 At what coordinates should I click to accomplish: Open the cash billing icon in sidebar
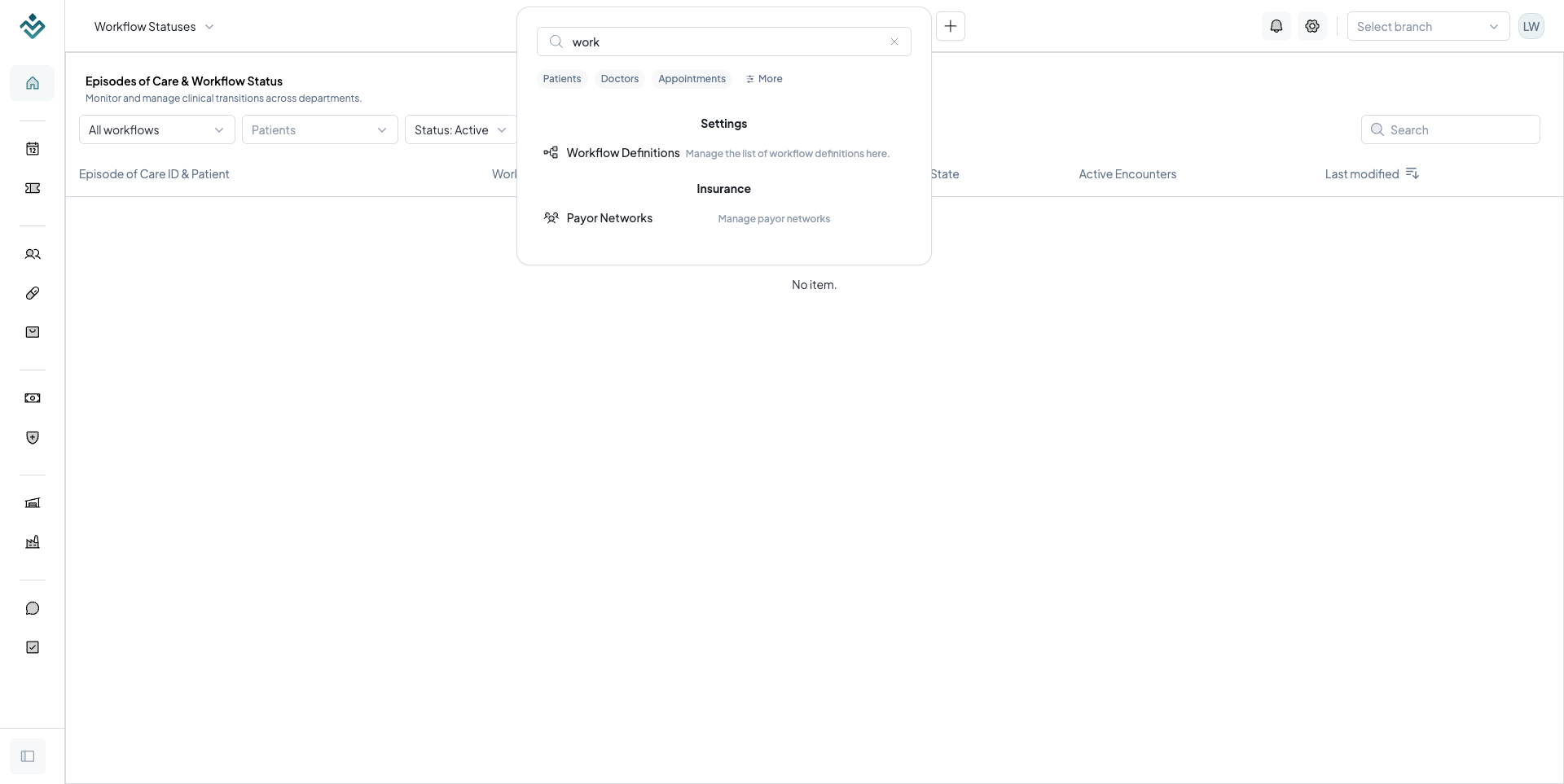[33, 398]
